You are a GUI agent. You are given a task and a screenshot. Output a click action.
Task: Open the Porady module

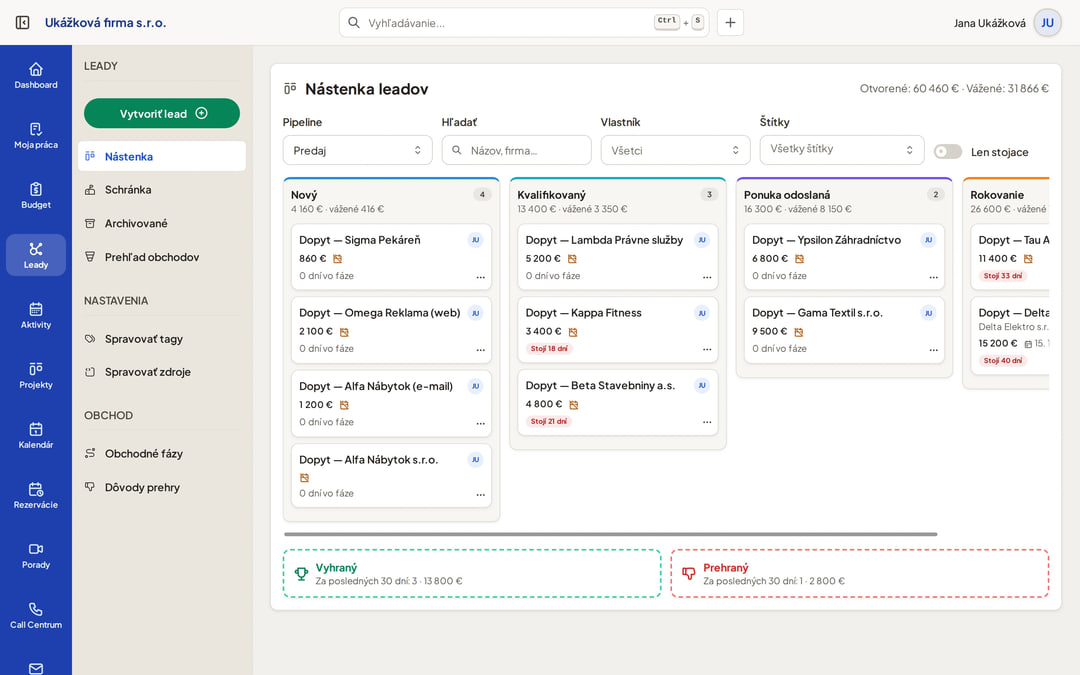pyautogui.click(x=36, y=555)
